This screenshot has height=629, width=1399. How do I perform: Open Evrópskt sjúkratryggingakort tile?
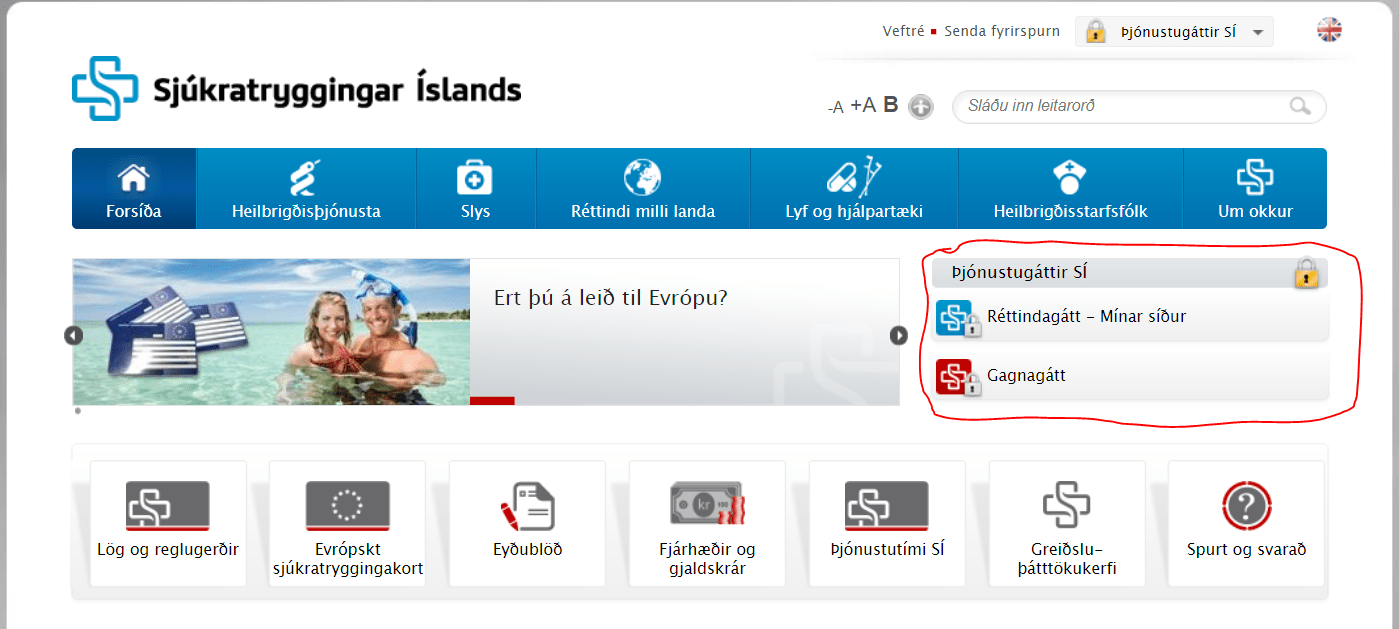[348, 523]
